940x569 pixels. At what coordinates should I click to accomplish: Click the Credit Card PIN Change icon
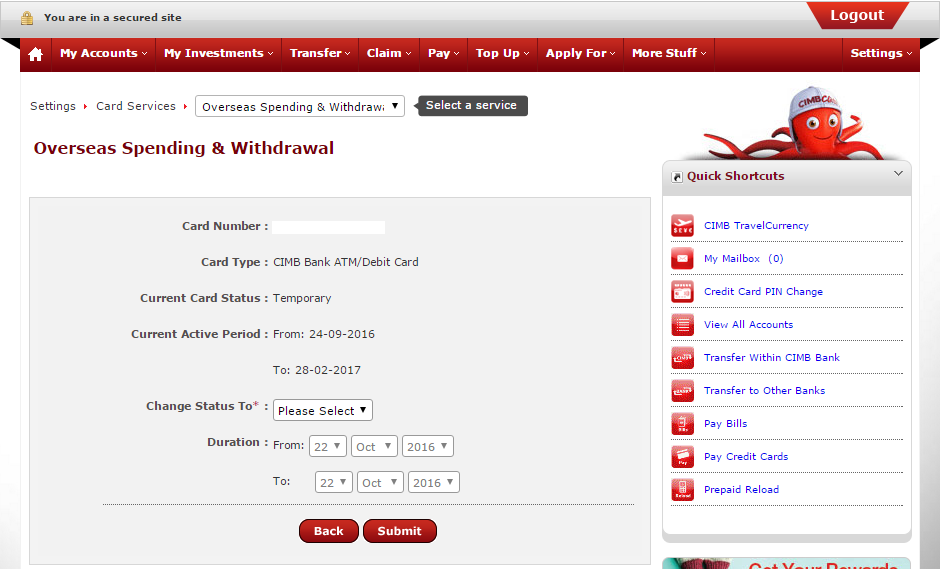(x=682, y=291)
